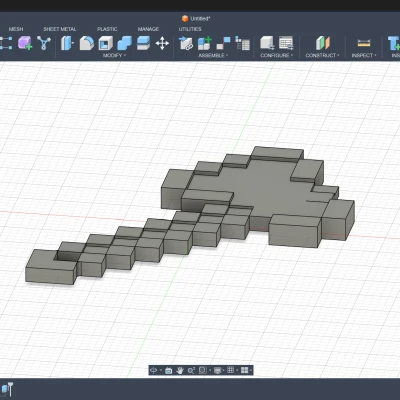Select the Move/Copy arrows tool
The height and width of the screenshot is (400, 400).
(x=162, y=43)
